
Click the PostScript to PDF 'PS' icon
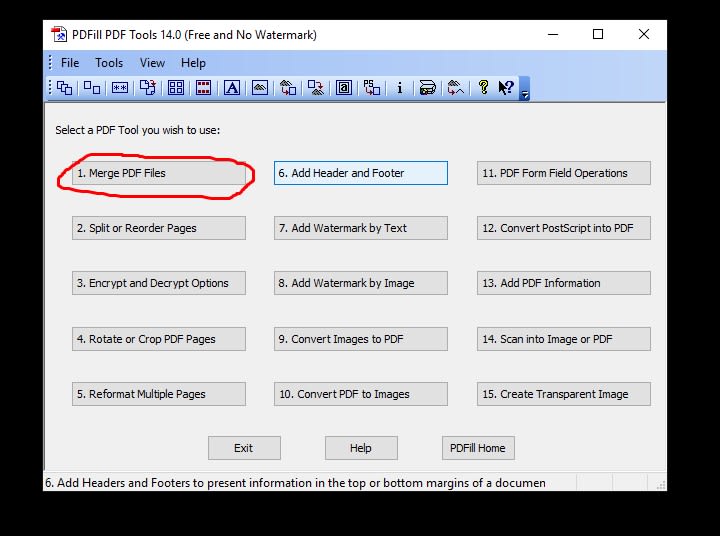371,88
